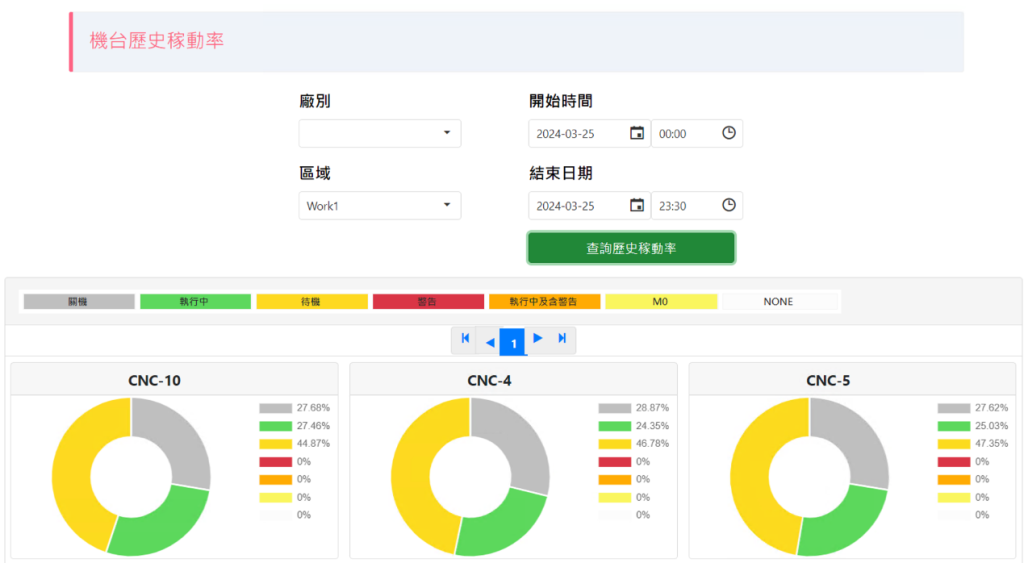Select page 1 in the pager
Screen dimensions: 1024x563
click(513, 343)
